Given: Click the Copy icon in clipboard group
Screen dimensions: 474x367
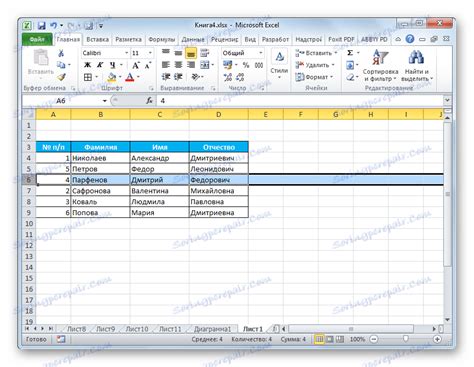Looking at the screenshot, I should [x=61, y=65].
